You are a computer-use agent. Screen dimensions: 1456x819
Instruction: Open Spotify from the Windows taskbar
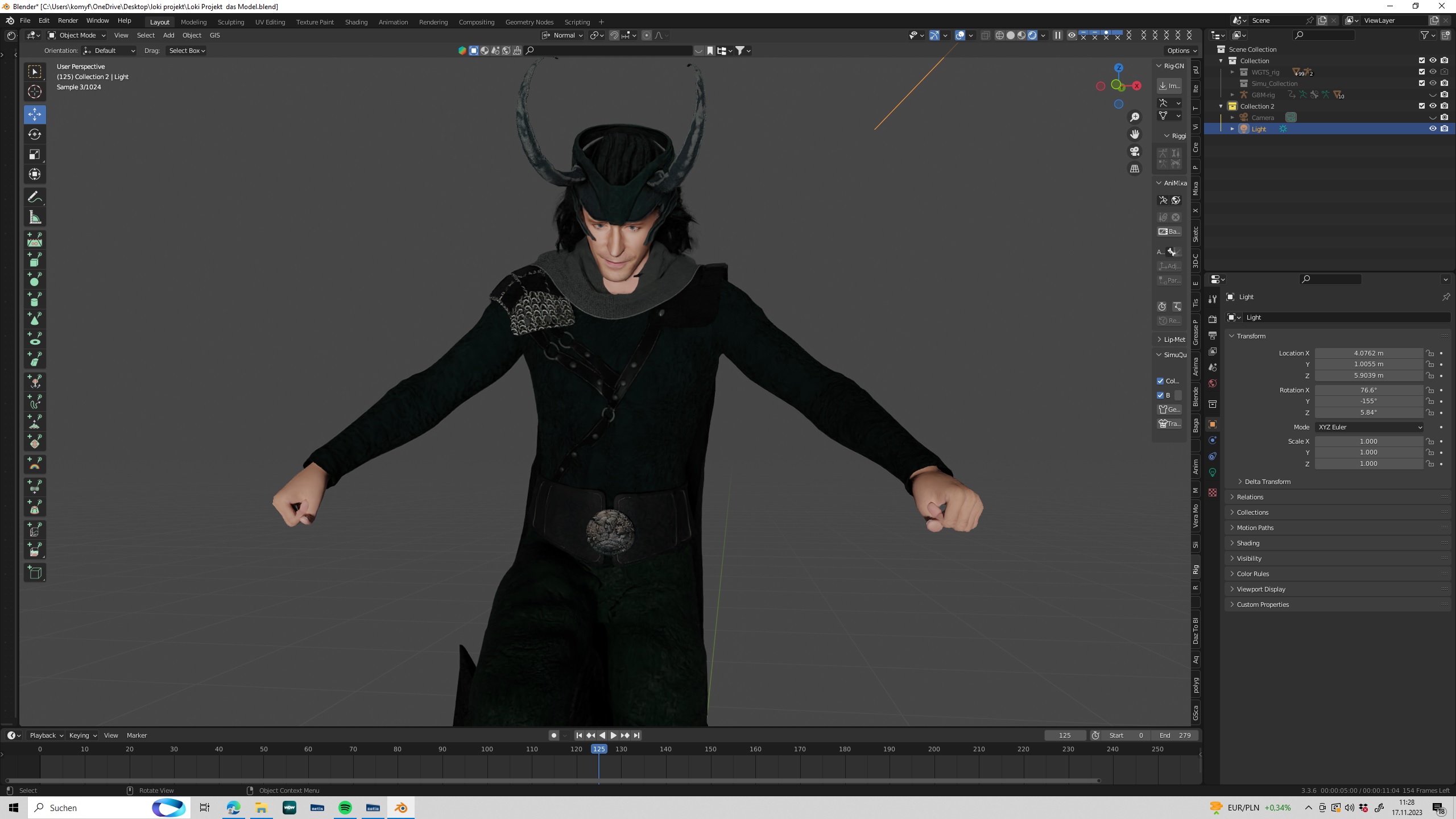(345, 808)
